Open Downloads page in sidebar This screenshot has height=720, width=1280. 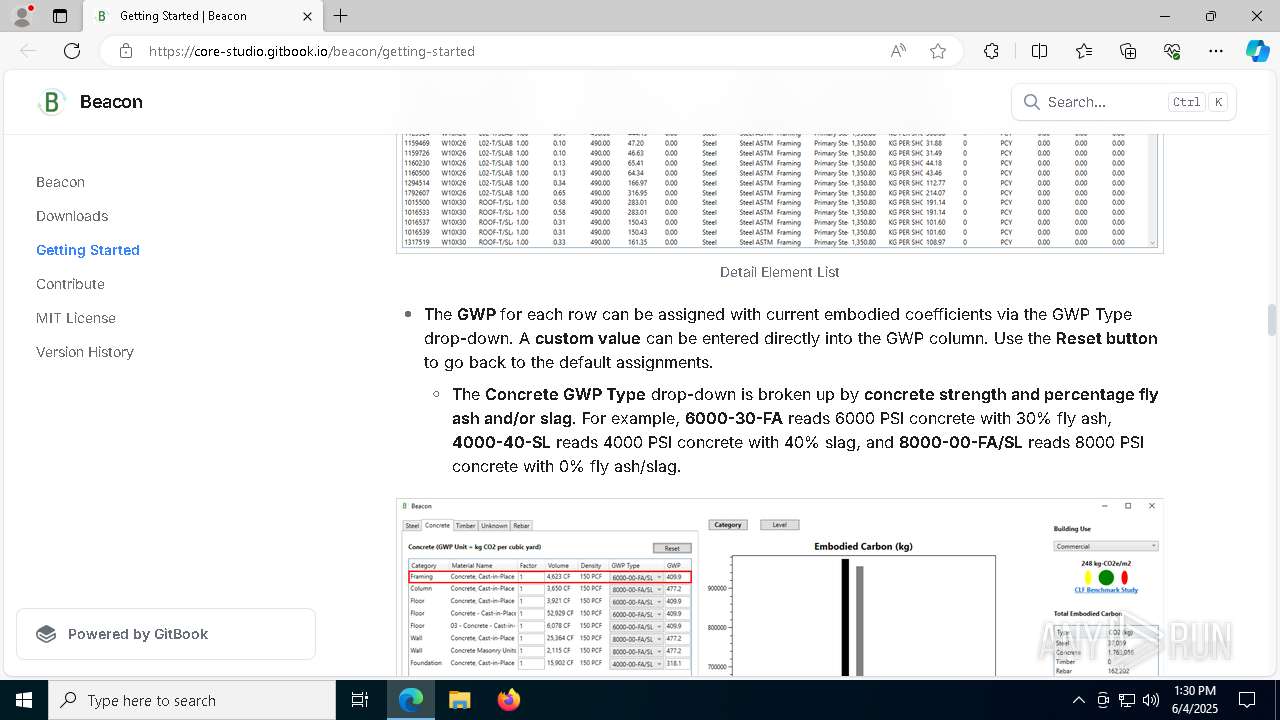(72, 216)
